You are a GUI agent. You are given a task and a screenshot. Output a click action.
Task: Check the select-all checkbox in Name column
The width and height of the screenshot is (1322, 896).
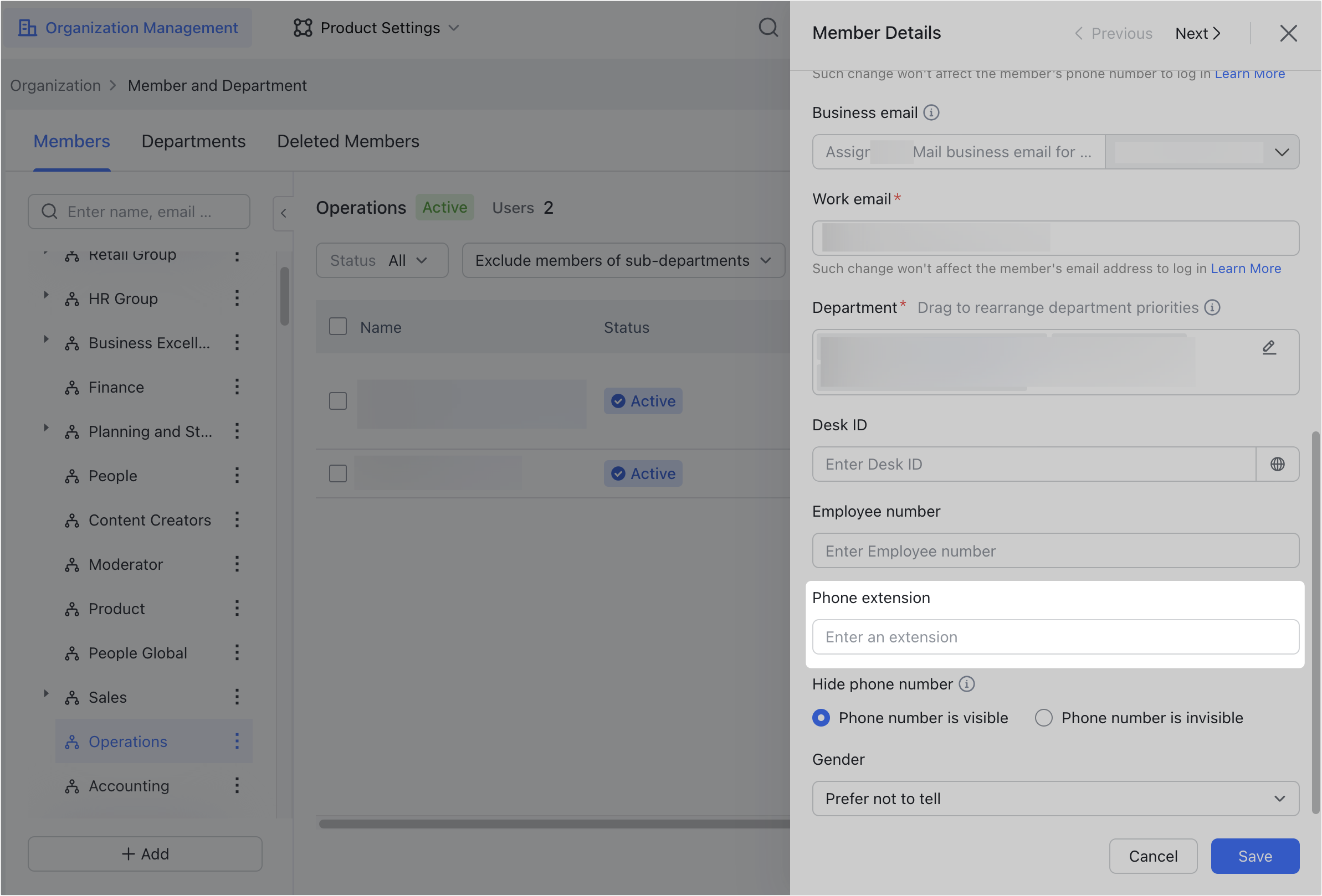[337, 326]
